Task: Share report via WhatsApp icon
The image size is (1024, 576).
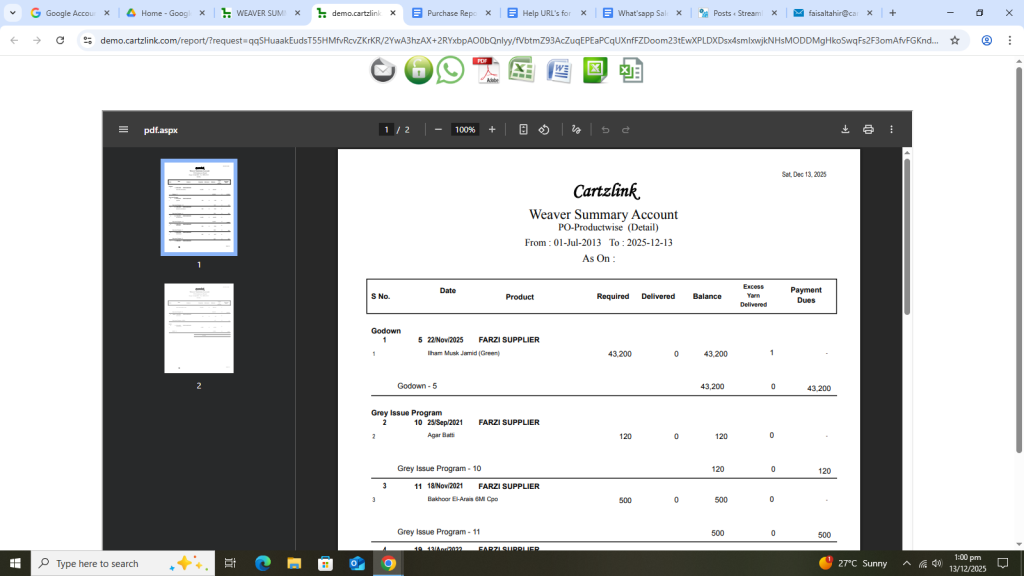Action: click(x=451, y=71)
